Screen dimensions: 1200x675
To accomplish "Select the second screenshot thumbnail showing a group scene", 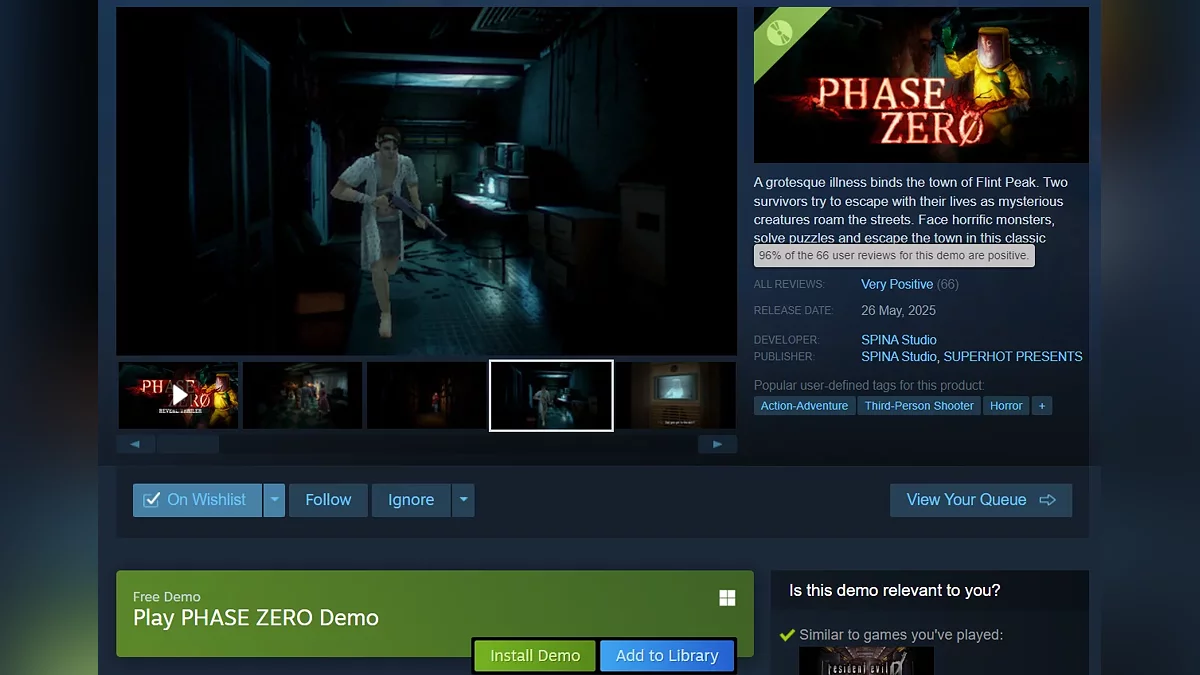I will pos(302,395).
